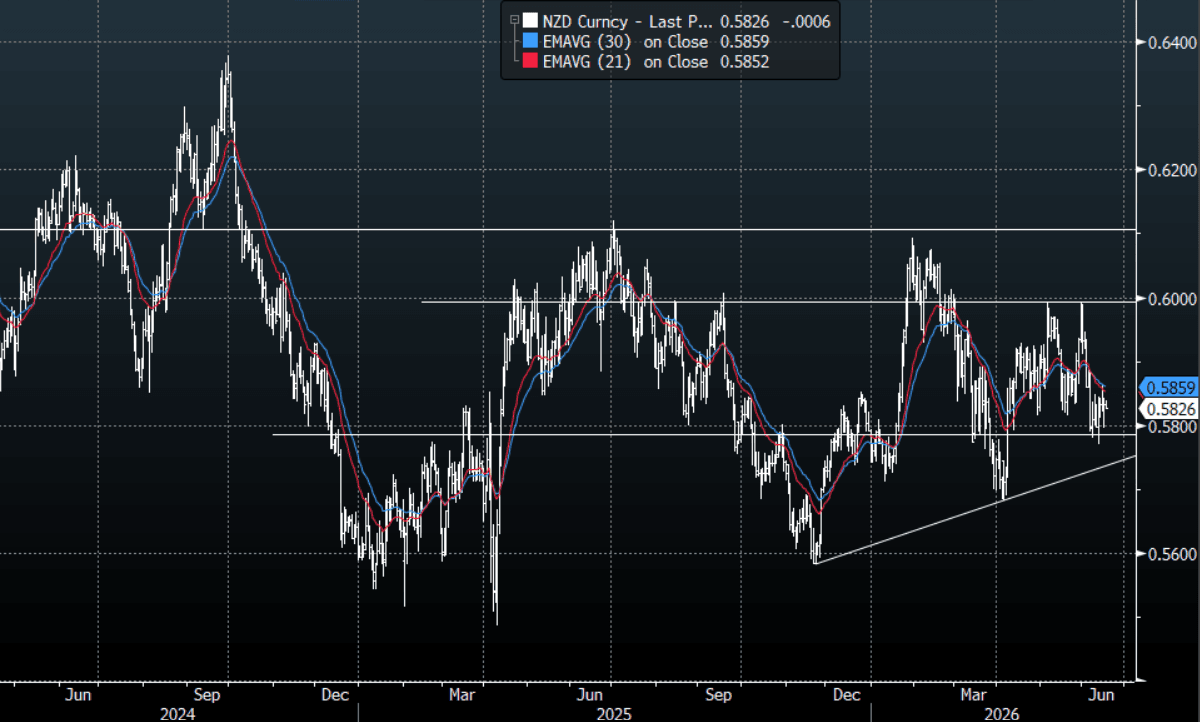Image resolution: width=1200 pixels, height=722 pixels.
Task: Click the 2026 year label on time axis
Action: click(x=1001, y=714)
